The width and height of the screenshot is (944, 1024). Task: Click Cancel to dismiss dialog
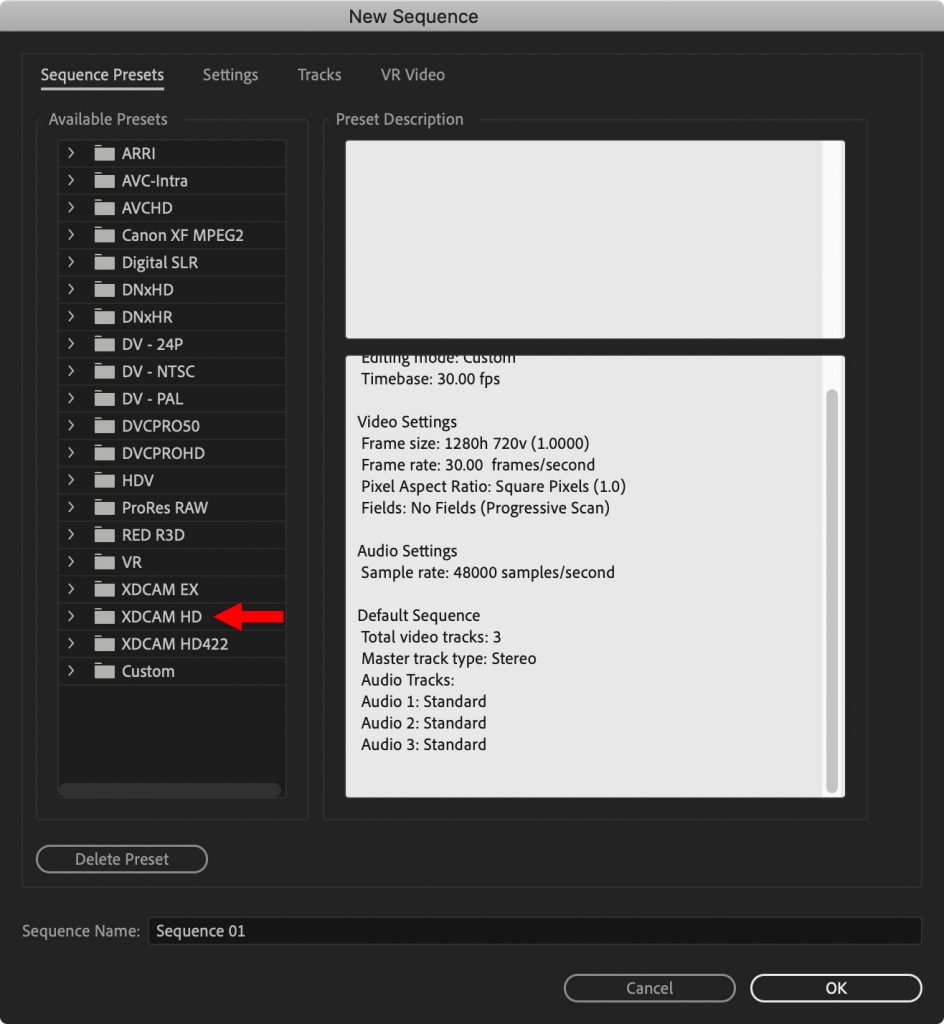tap(650, 988)
